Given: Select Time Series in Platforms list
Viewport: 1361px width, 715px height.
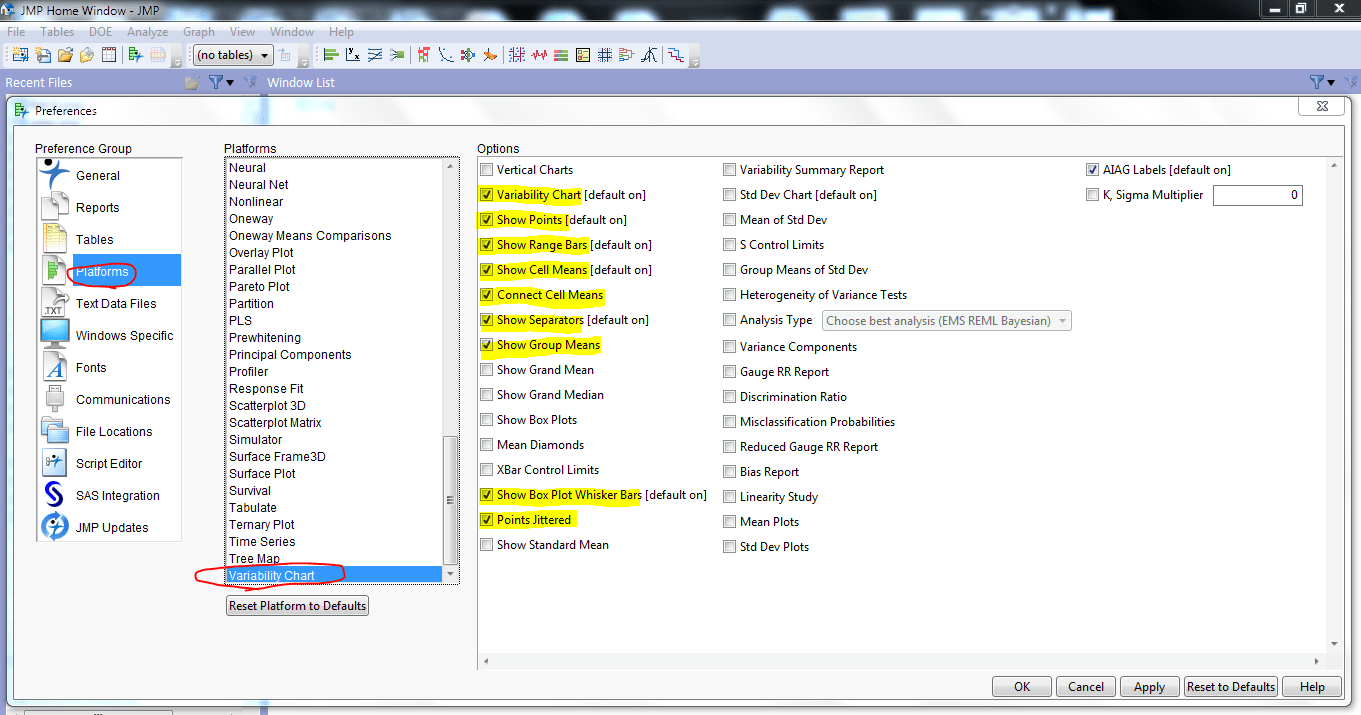Looking at the screenshot, I should tap(334, 542).
